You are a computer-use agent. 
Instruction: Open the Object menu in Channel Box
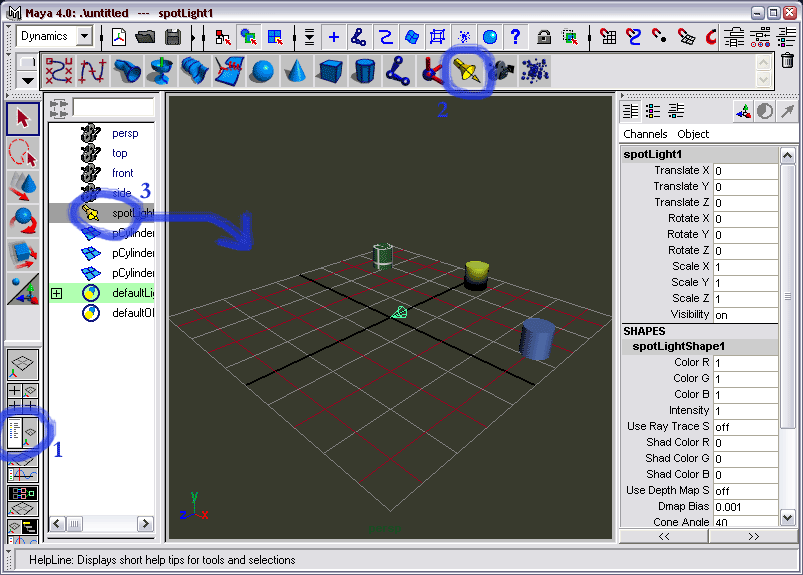click(x=693, y=134)
